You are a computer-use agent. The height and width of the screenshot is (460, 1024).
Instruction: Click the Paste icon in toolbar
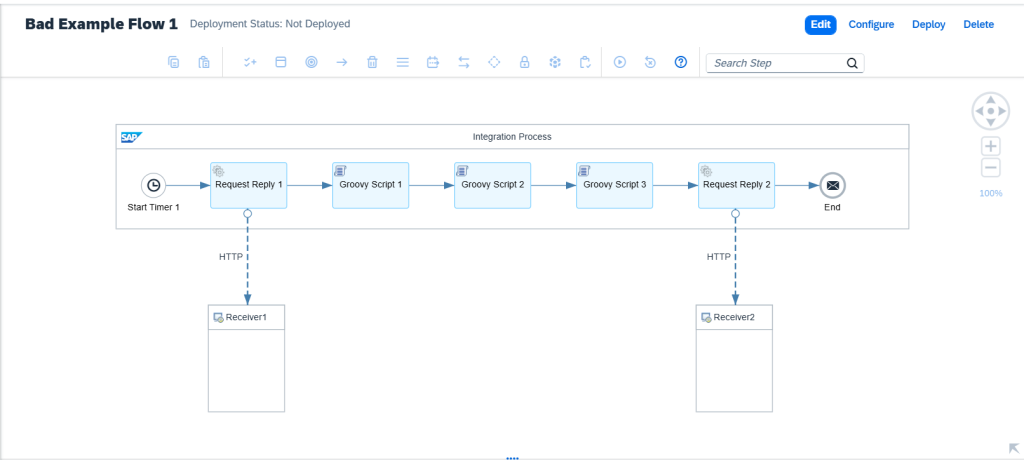pos(204,63)
